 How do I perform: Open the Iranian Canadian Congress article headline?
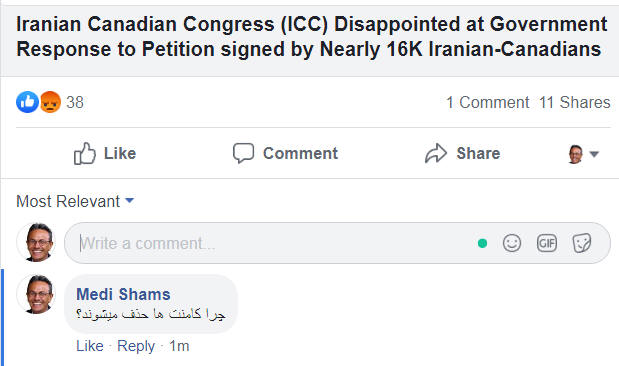coord(312,37)
